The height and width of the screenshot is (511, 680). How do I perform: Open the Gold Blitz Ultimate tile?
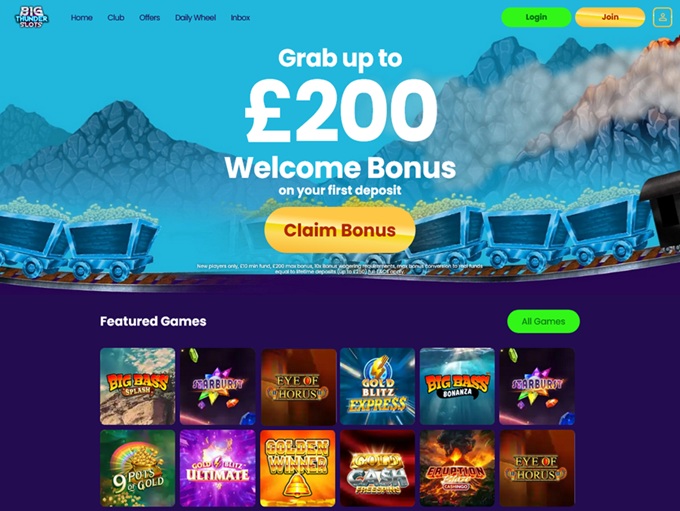coord(217,468)
